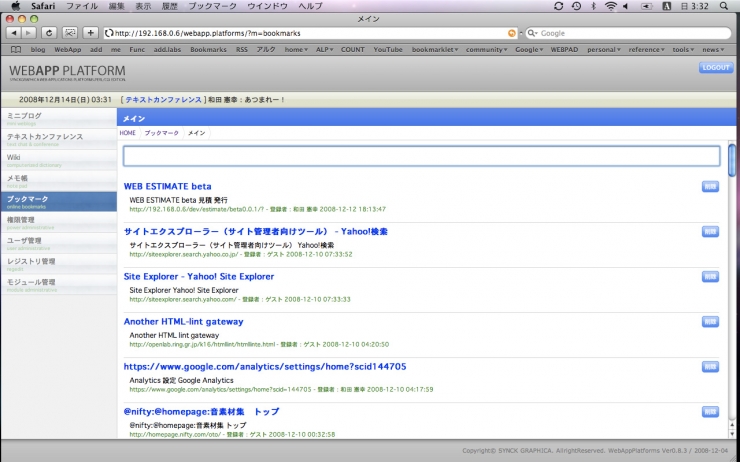
Task: Delete the google analytics bookmark
Action: pos(710,367)
